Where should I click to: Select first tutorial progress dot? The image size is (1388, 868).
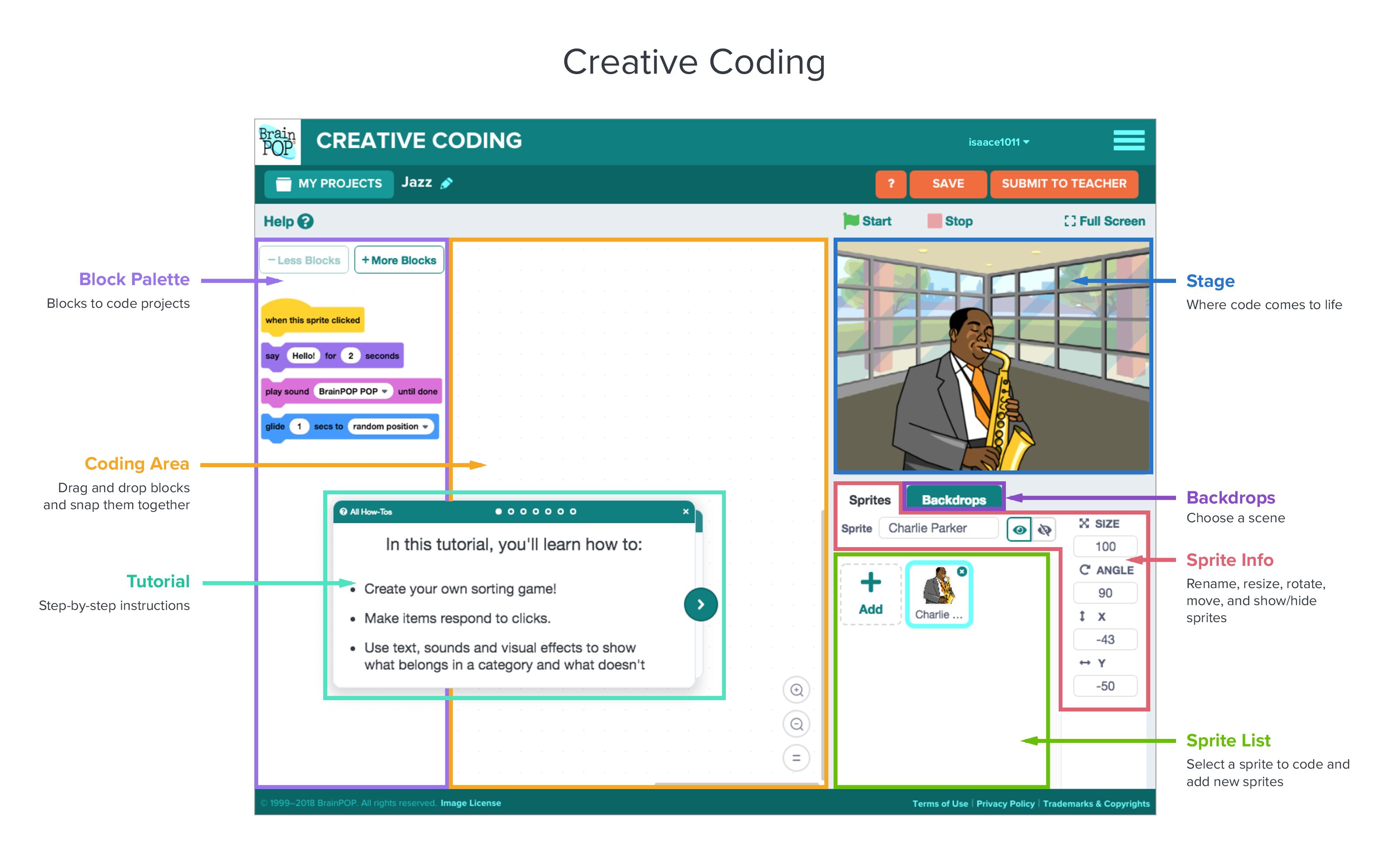pos(498,511)
